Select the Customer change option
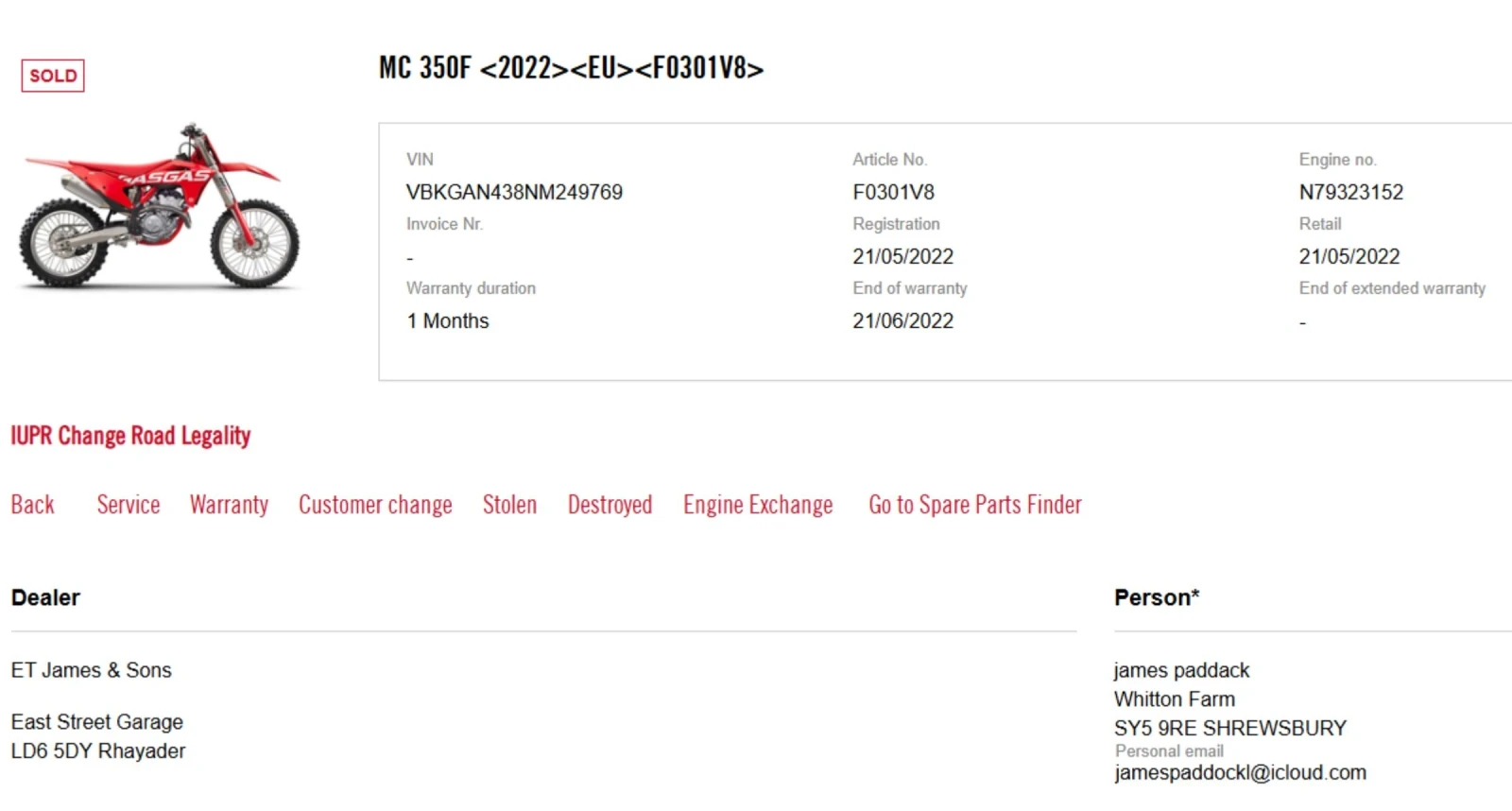This screenshot has width=1512, height=811. (x=375, y=505)
